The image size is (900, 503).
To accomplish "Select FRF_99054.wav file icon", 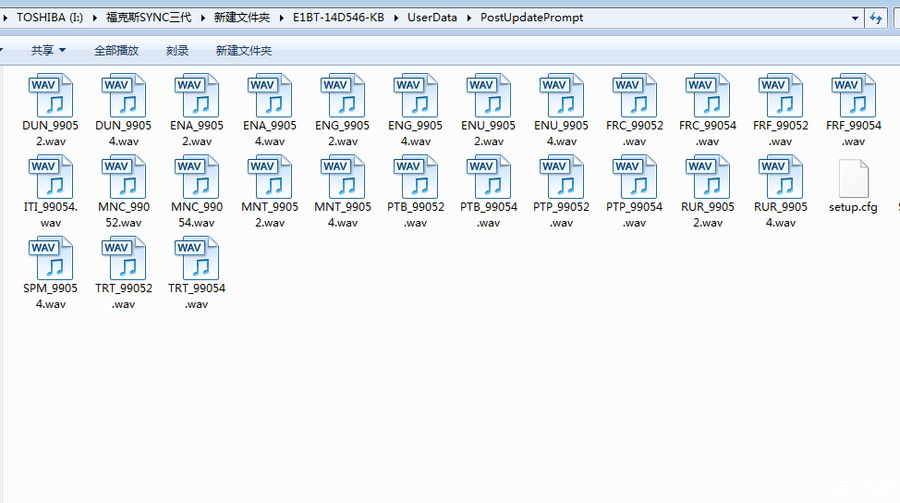I will 853,95.
